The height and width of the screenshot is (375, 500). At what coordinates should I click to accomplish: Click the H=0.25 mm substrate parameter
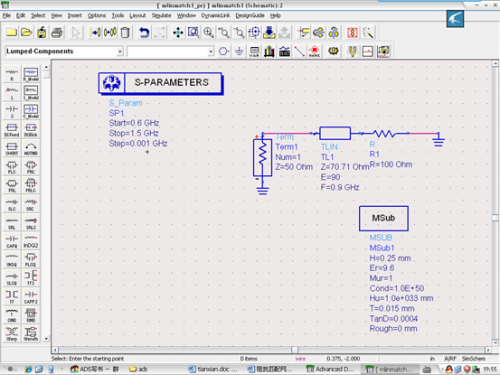(390, 258)
